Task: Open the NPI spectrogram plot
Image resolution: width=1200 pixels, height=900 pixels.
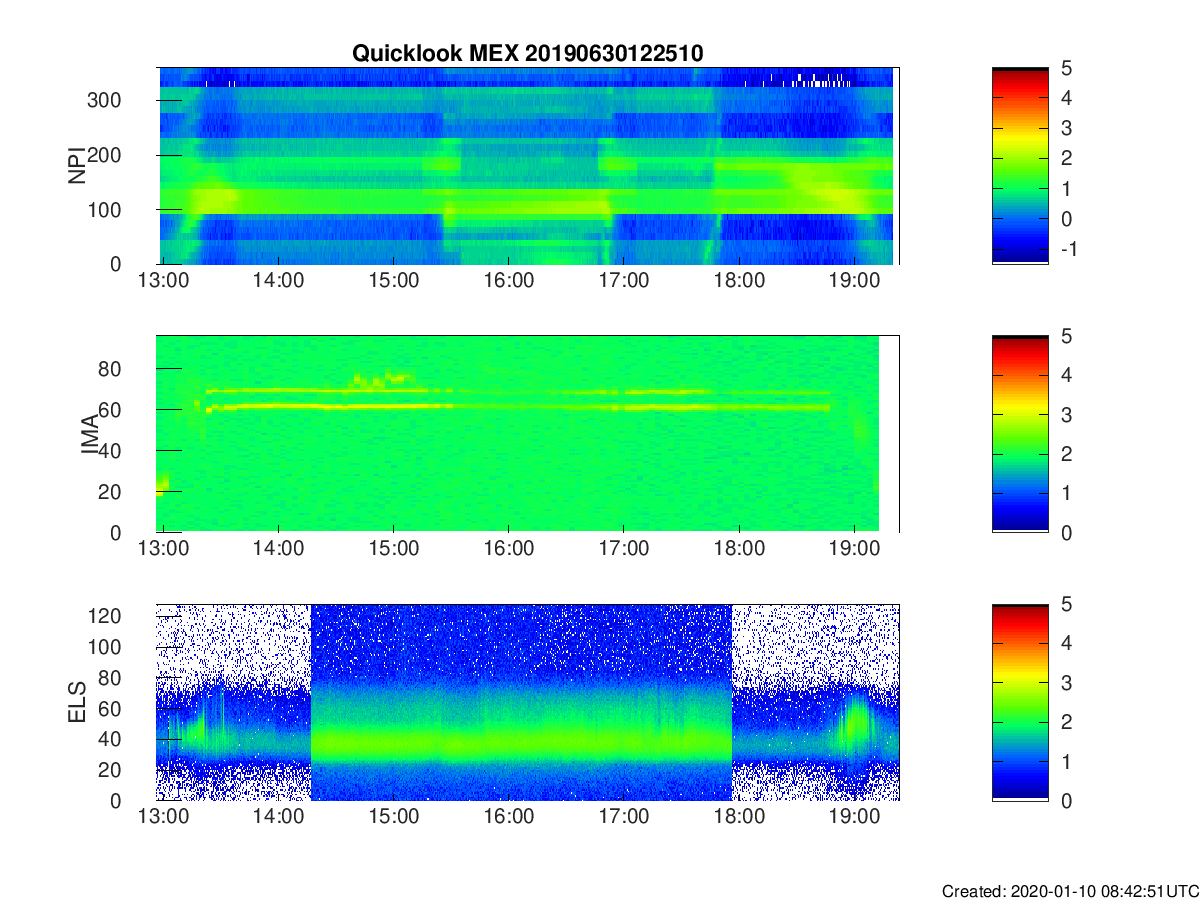Action: [528, 166]
